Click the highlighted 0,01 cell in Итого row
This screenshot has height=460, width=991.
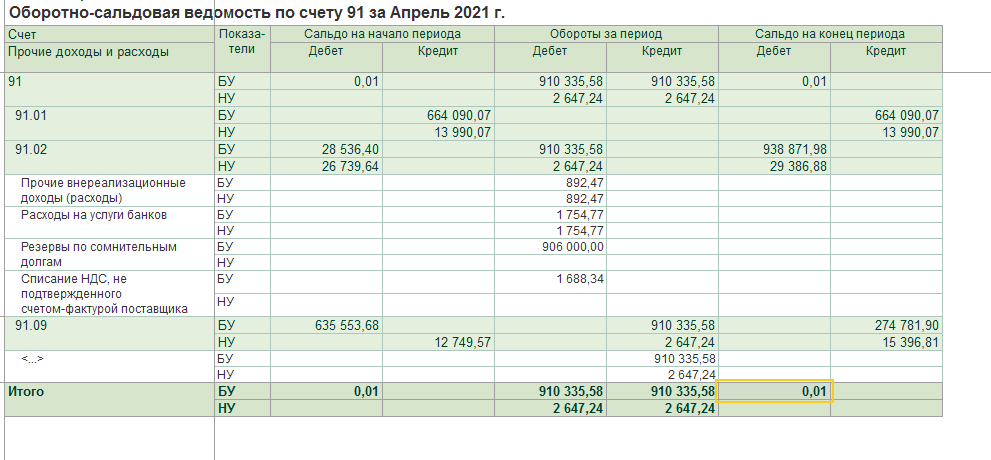tap(774, 392)
